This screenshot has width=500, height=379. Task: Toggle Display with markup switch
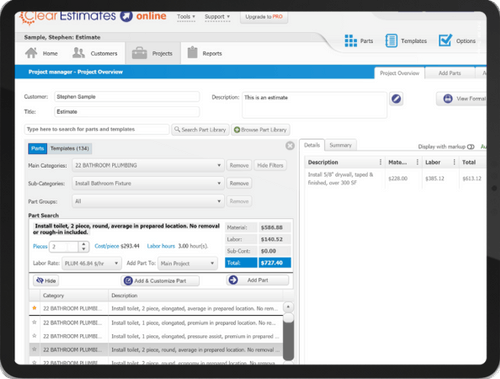(471, 147)
